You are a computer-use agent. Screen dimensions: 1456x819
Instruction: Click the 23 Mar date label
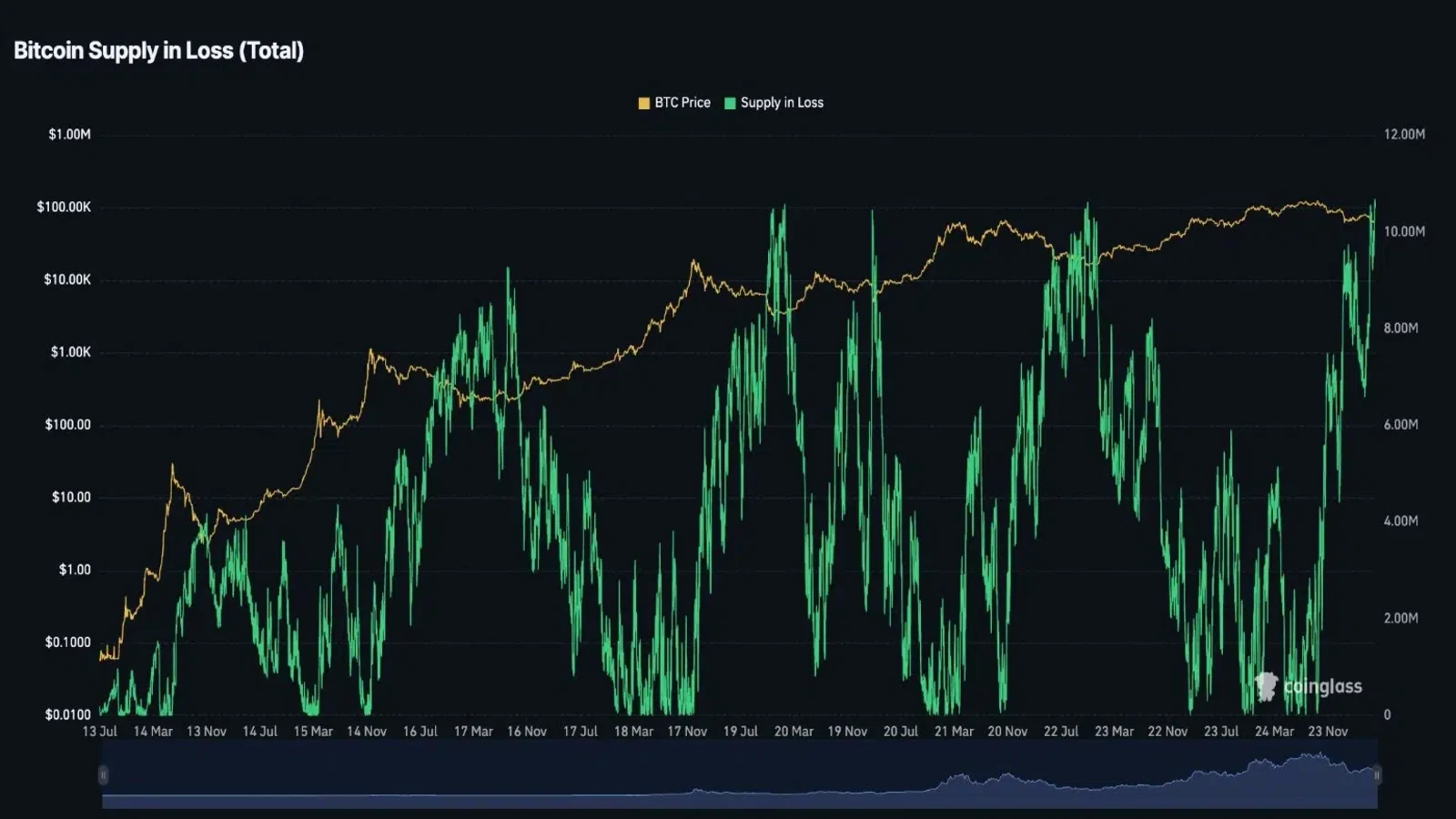(x=1114, y=732)
